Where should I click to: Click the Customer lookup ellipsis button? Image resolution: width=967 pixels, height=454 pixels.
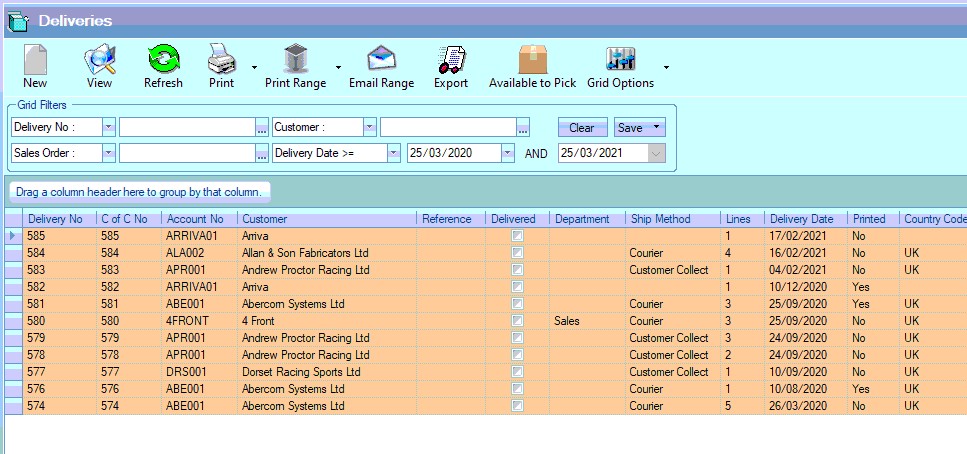(522, 127)
